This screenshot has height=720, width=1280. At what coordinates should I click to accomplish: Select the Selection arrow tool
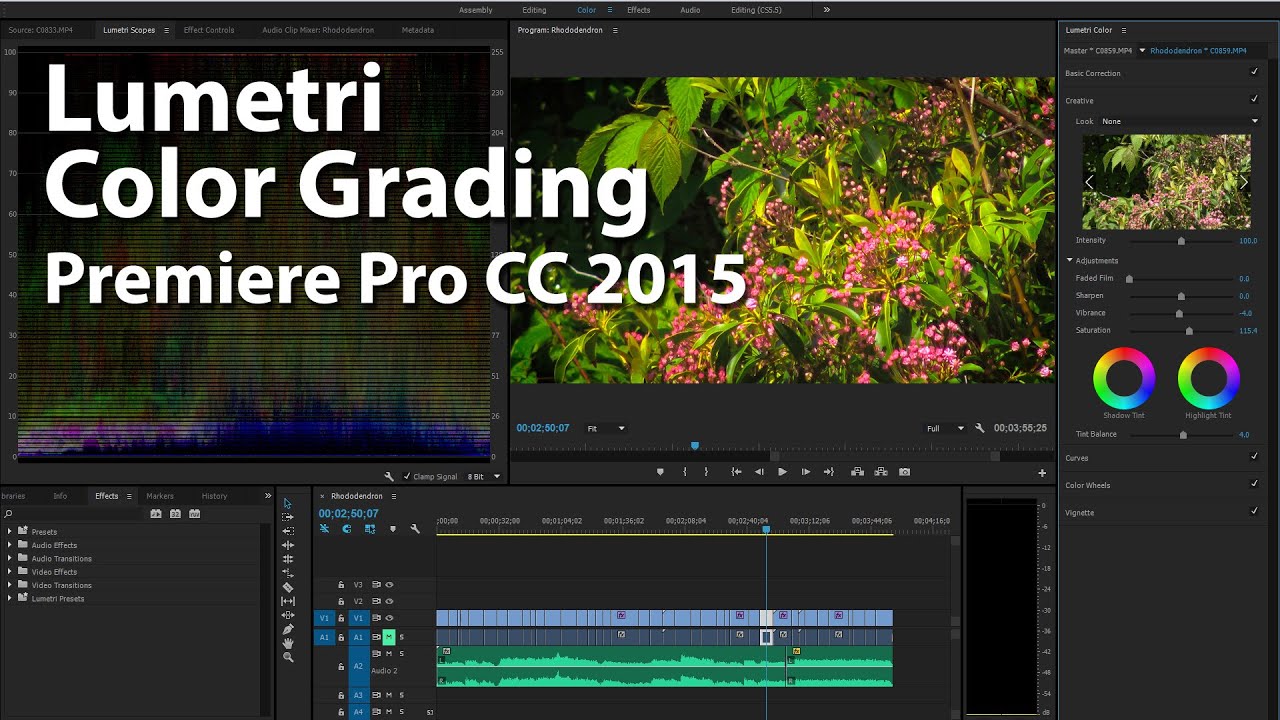[288, 503]
